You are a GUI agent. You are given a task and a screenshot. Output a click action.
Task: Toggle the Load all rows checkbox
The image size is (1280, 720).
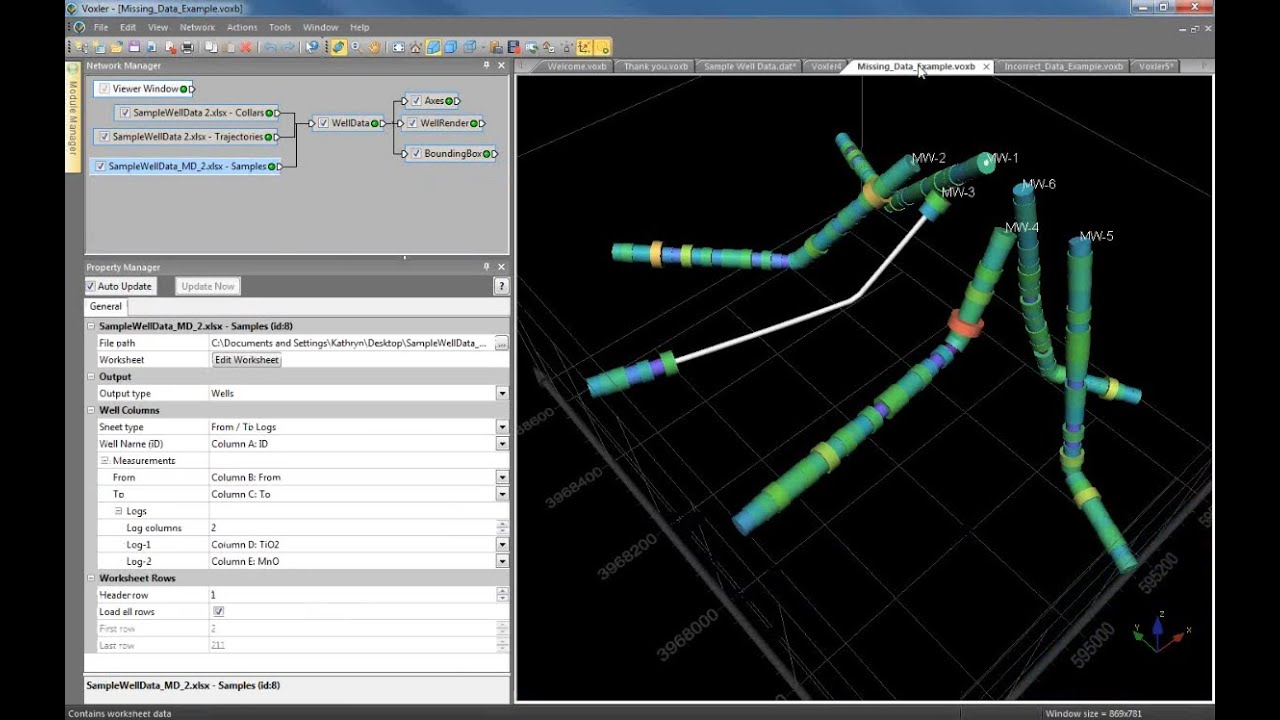click(x=218, y=612)
